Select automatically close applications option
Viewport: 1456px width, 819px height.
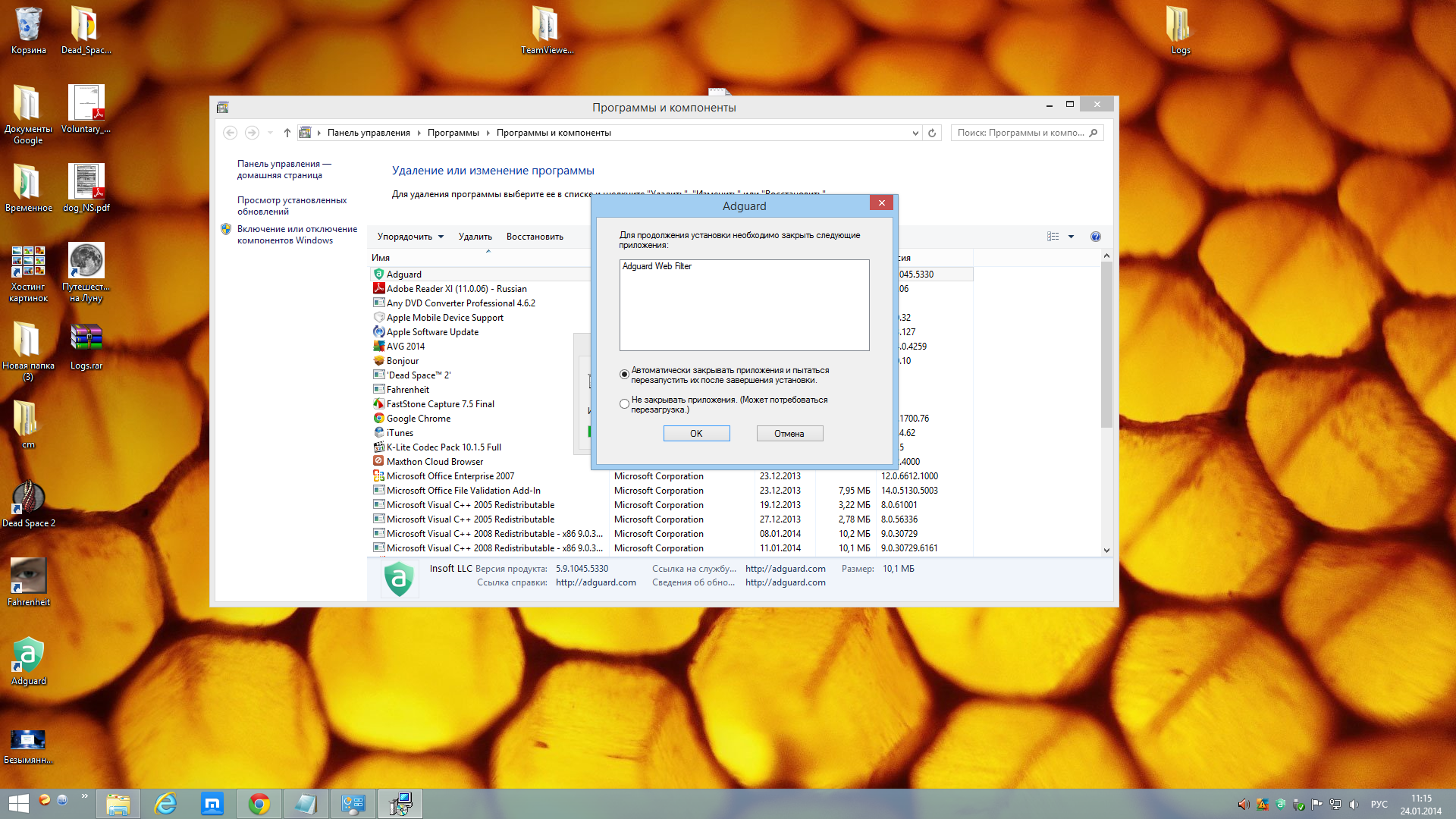coord(624,375)
